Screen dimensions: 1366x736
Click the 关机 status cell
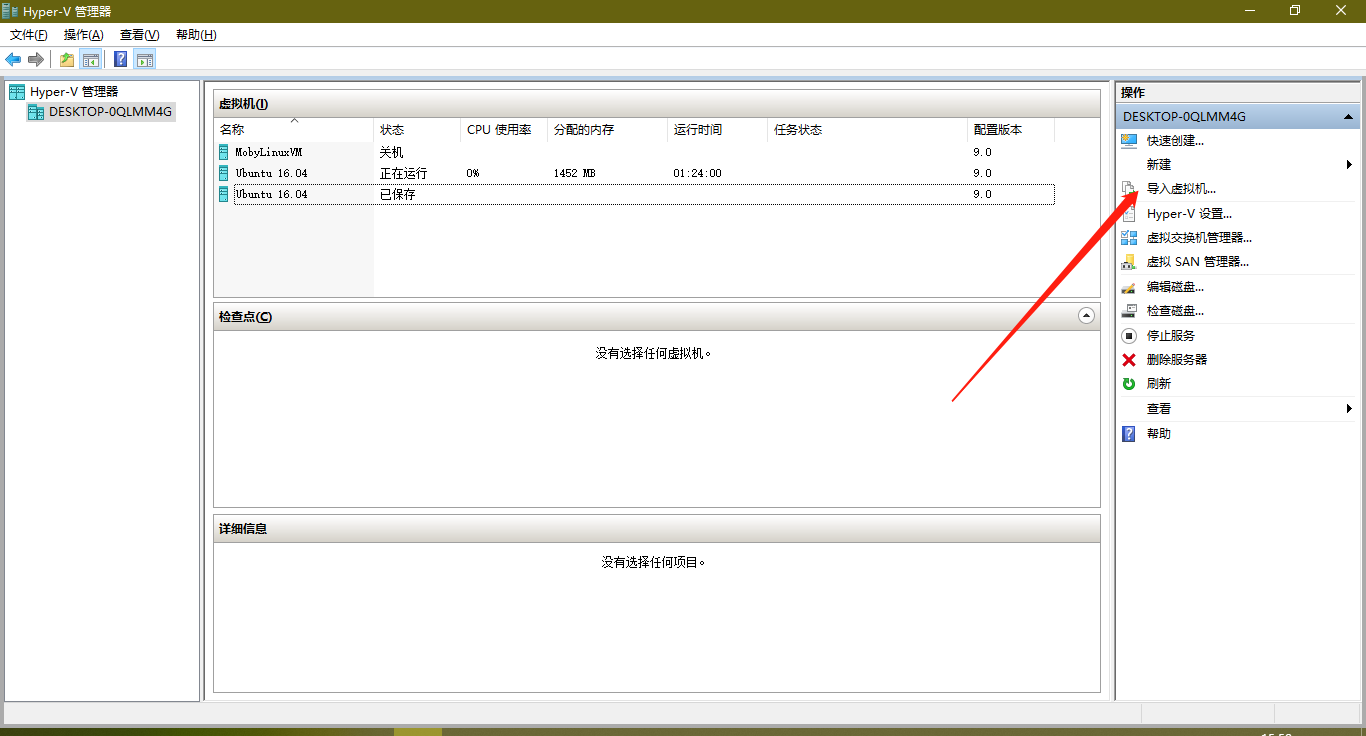tap(392, 153)
